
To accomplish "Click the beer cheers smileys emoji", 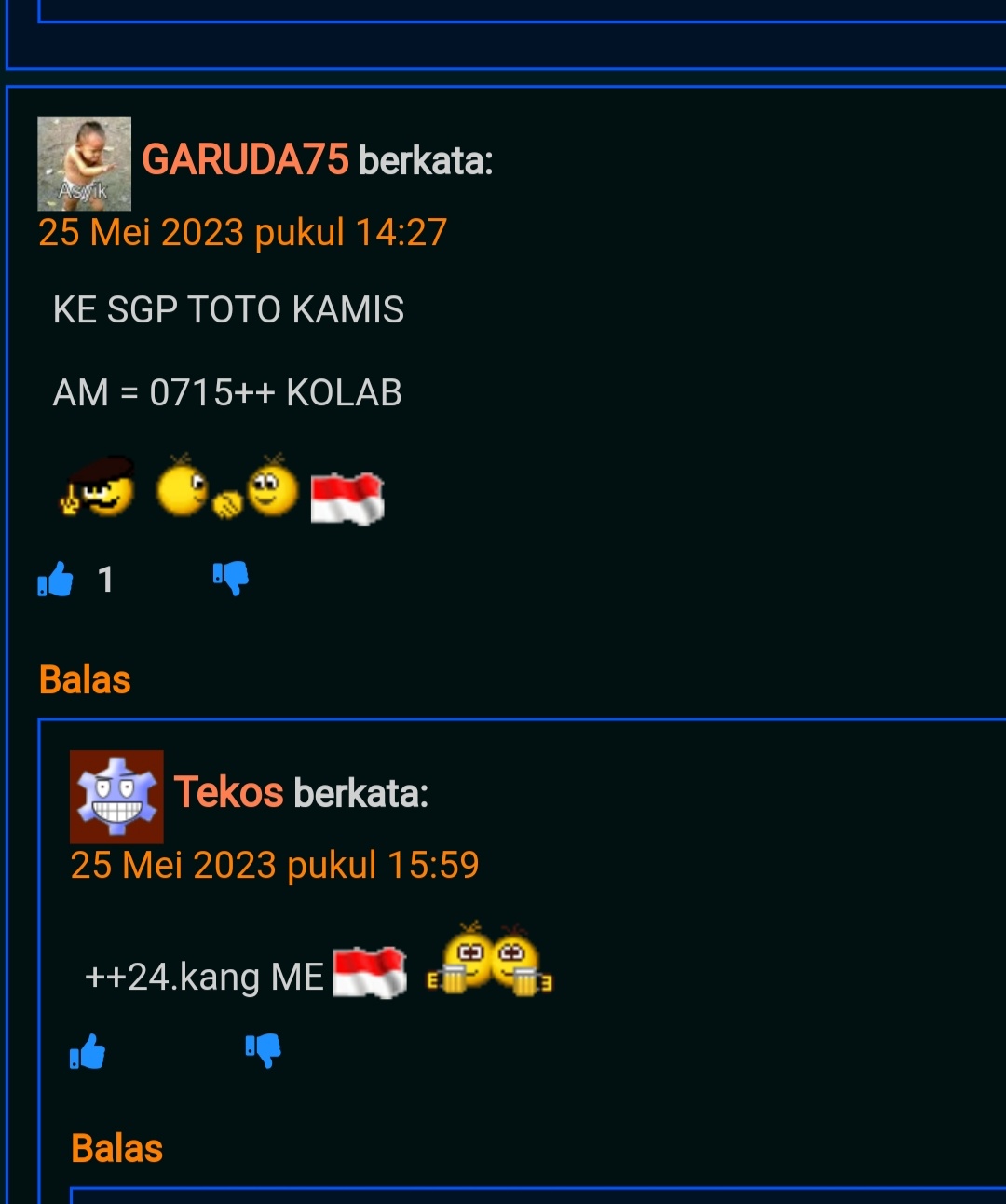I will coord(490,959).
